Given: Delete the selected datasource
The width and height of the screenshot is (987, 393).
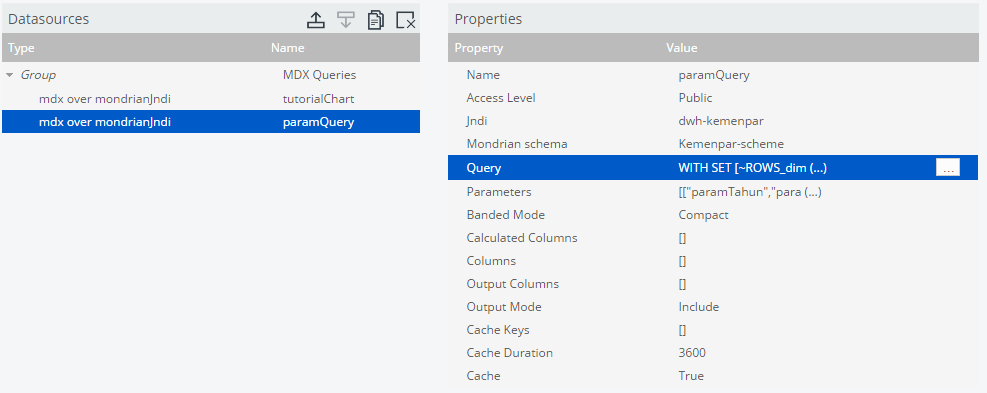Looking at the screenshot, I should [x=405, y=20].
